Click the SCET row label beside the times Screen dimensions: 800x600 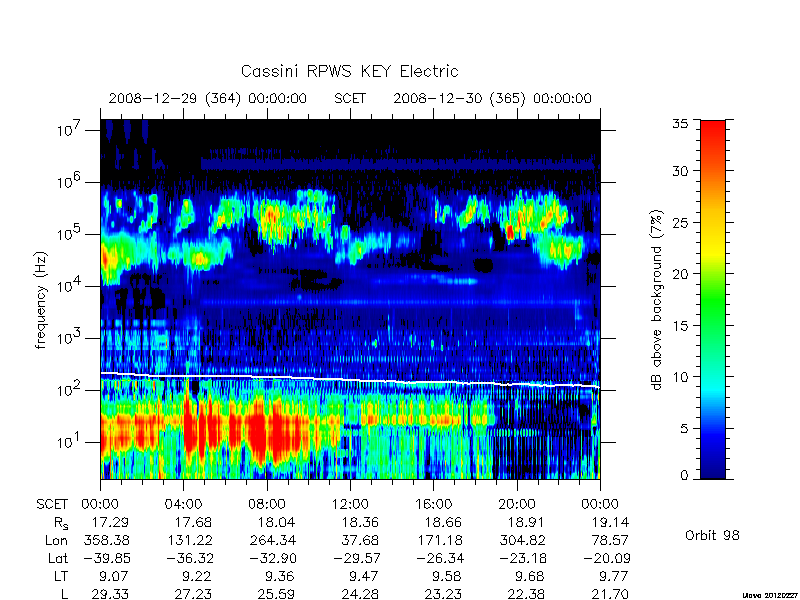pos(52,504)
